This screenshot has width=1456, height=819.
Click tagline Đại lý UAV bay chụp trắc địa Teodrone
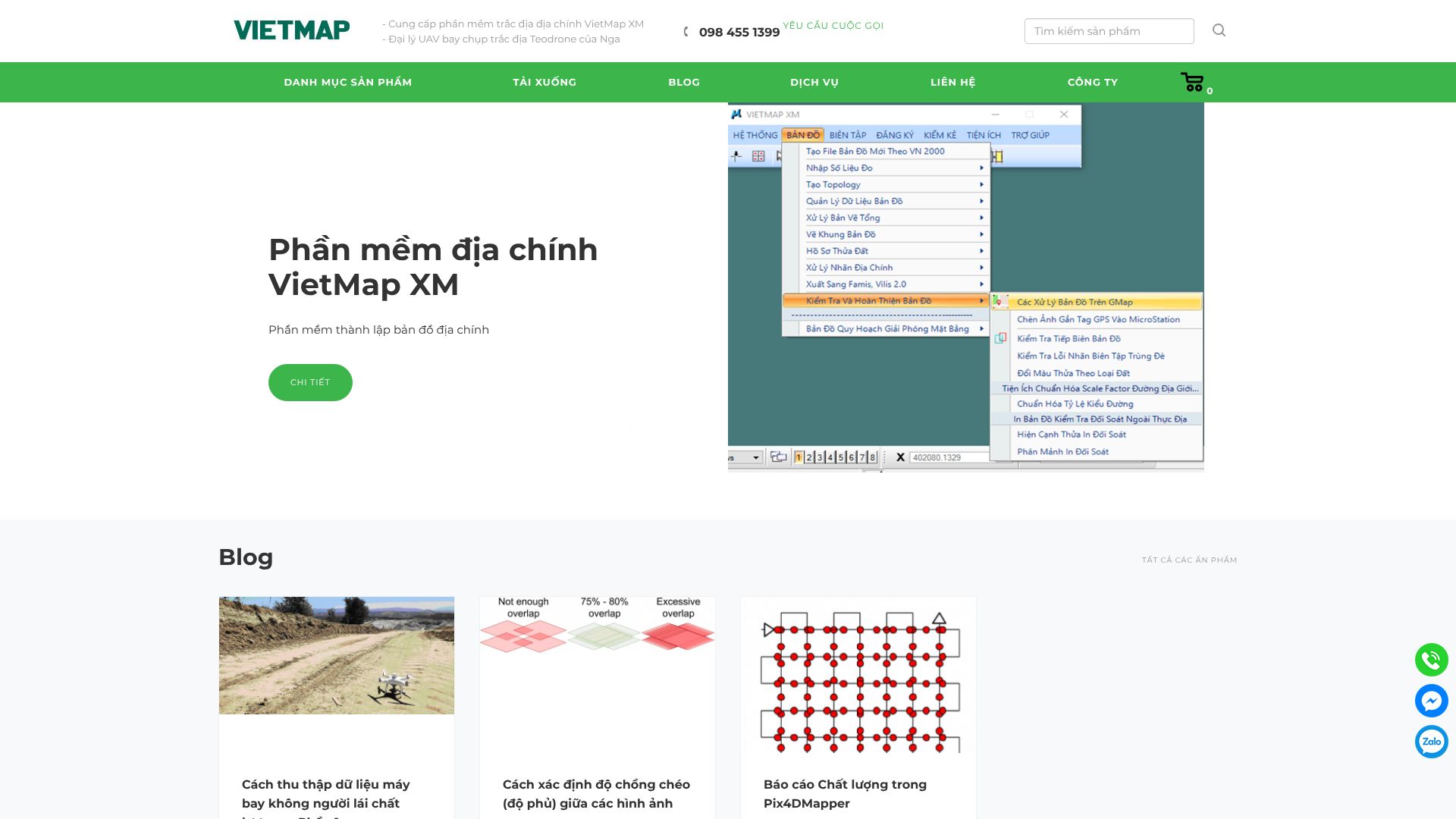click(501, 39)
